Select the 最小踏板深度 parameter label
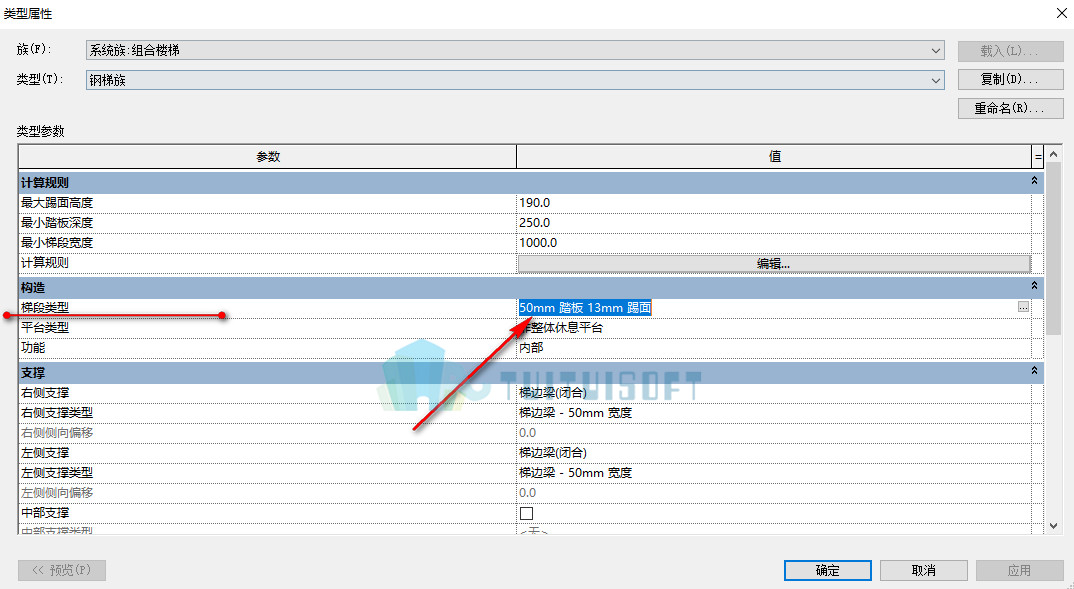Screen dimensions: 1074x589 (57, 223)
